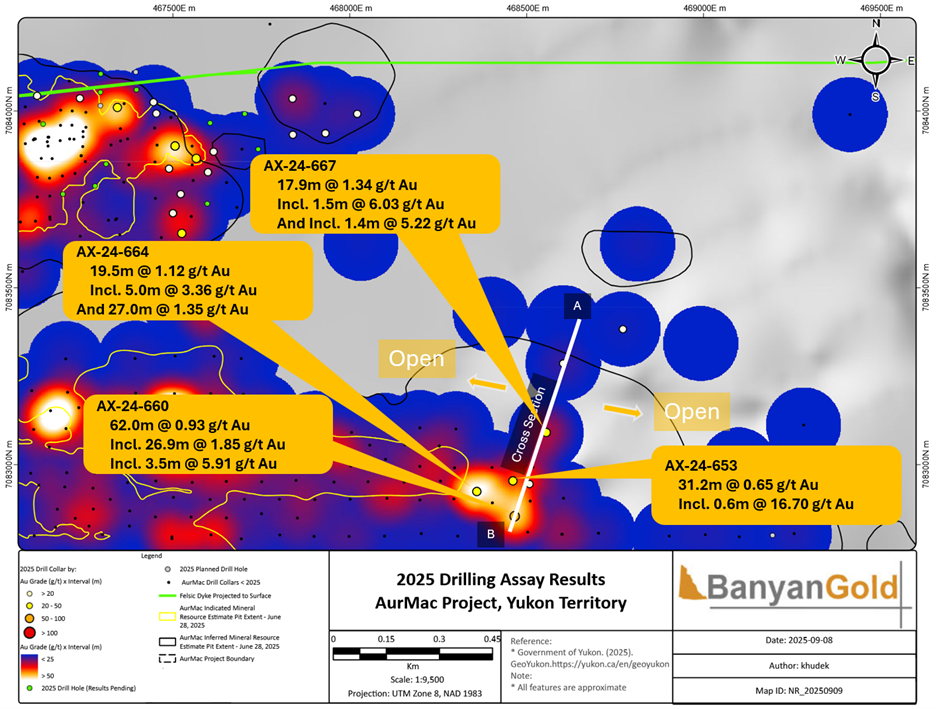This screenshot has width=936, height=709.
Task: Click the AX-24-653 results callout
Action: point(776,485)
